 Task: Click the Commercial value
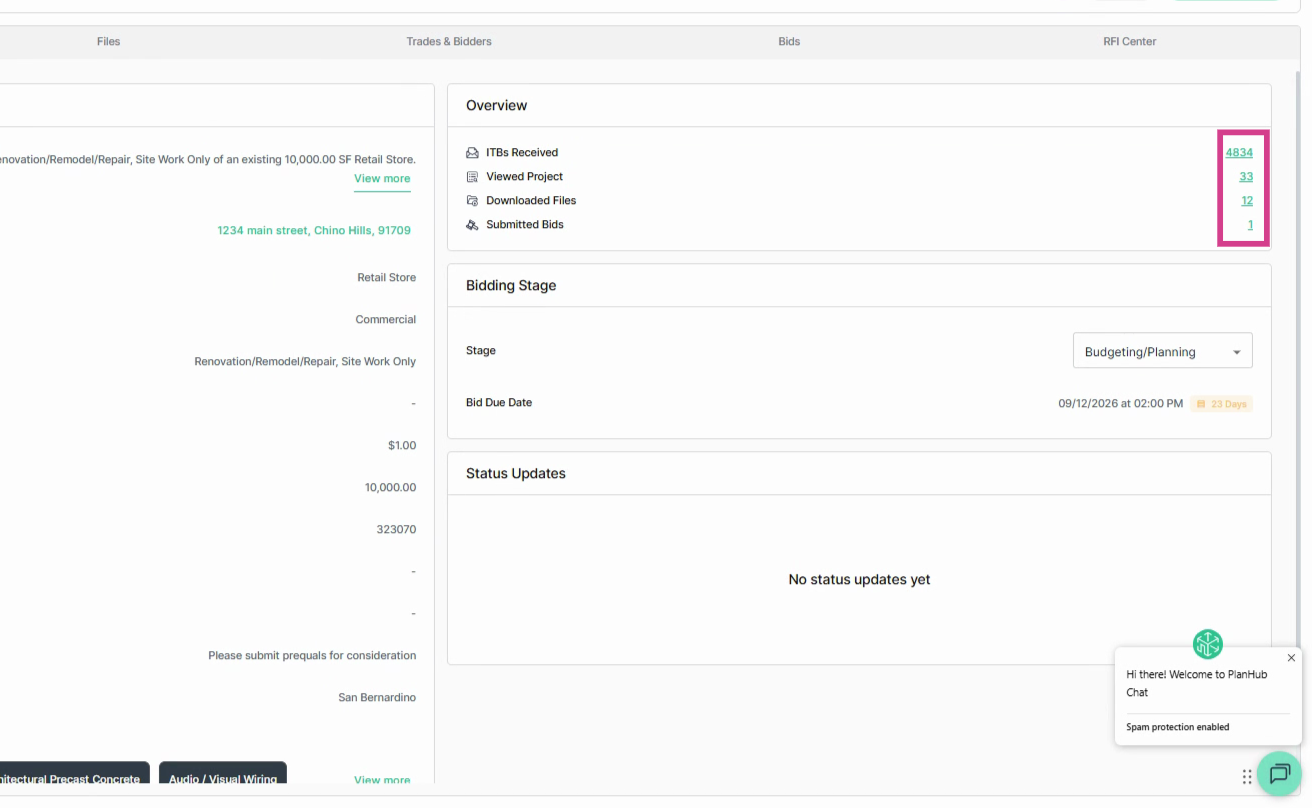tap(386, 320)
